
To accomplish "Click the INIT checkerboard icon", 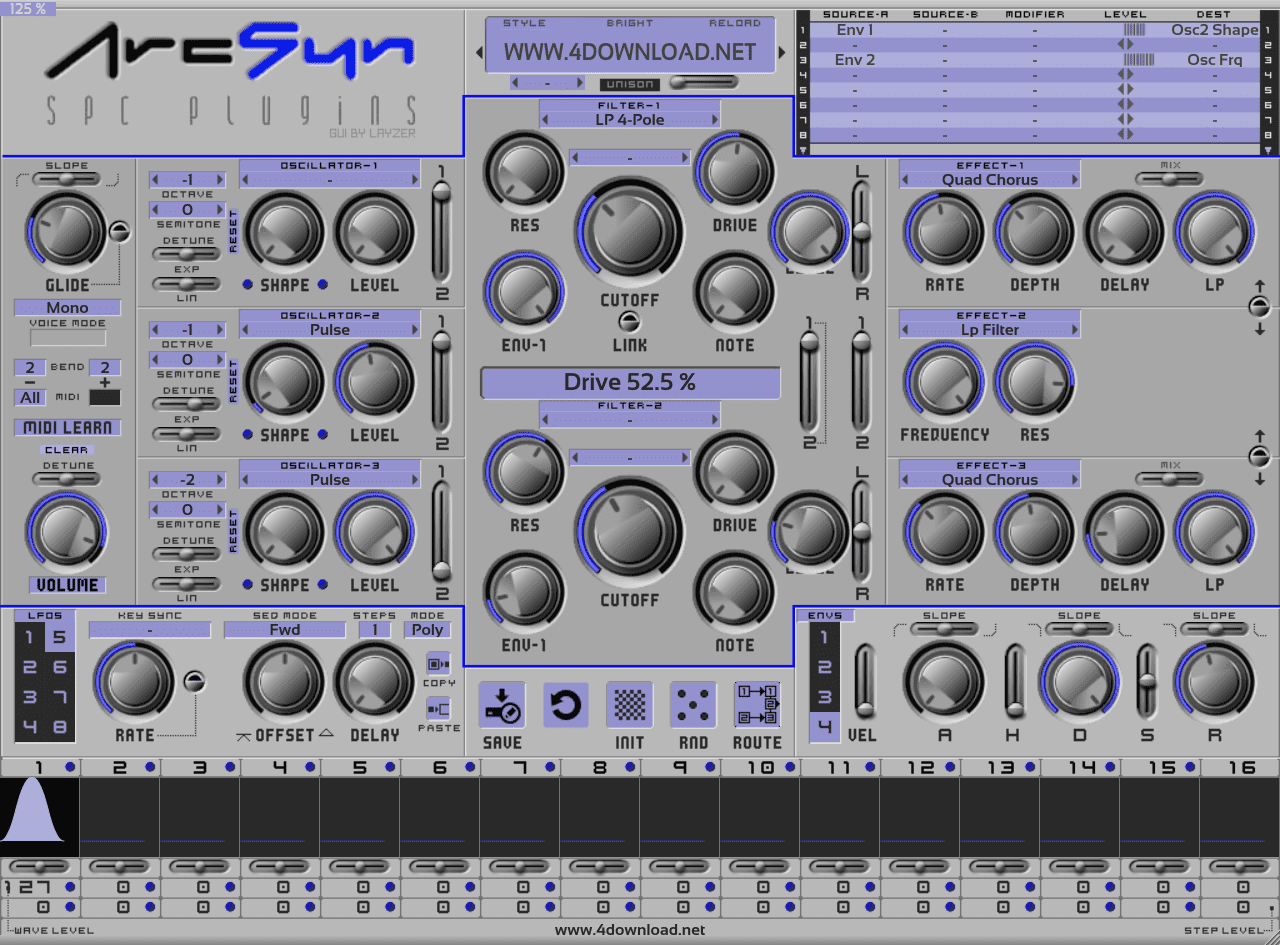I will pos(630,706).
